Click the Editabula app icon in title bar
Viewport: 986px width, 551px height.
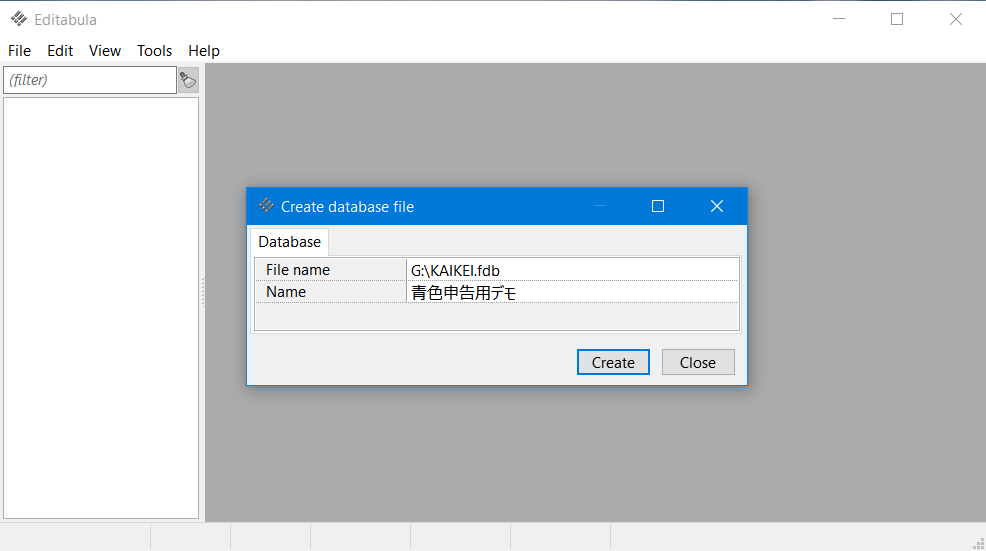19,19
